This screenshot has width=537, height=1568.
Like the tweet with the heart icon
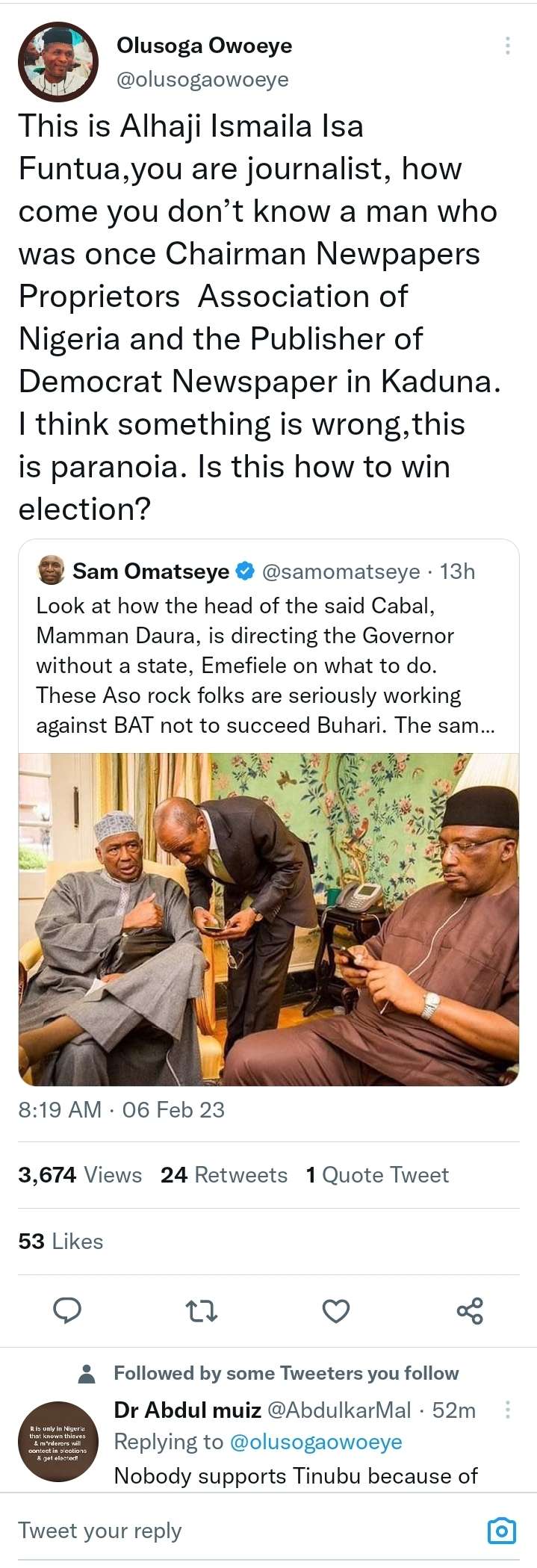335,1310
